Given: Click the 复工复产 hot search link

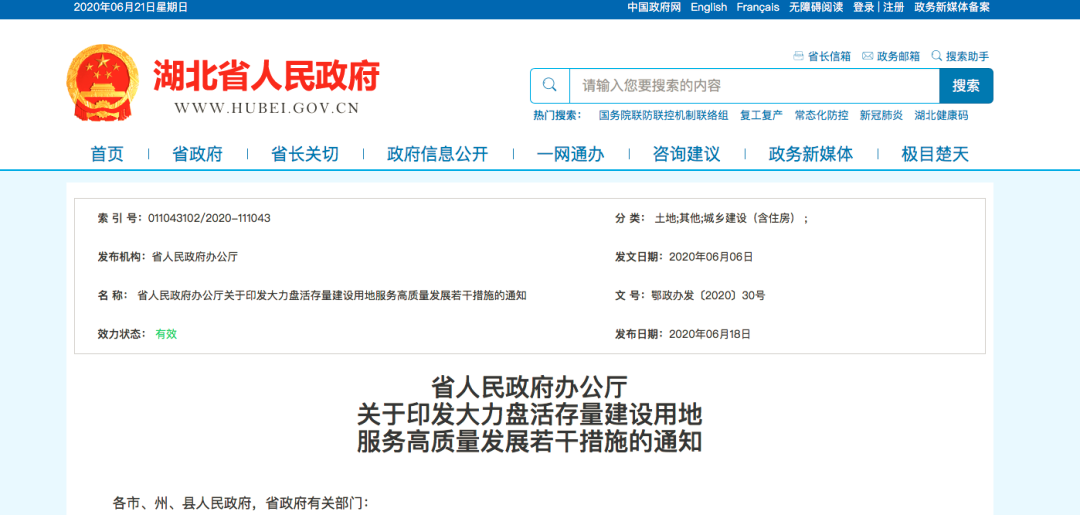Looking at the screenshot, I should tap(761, 115).
